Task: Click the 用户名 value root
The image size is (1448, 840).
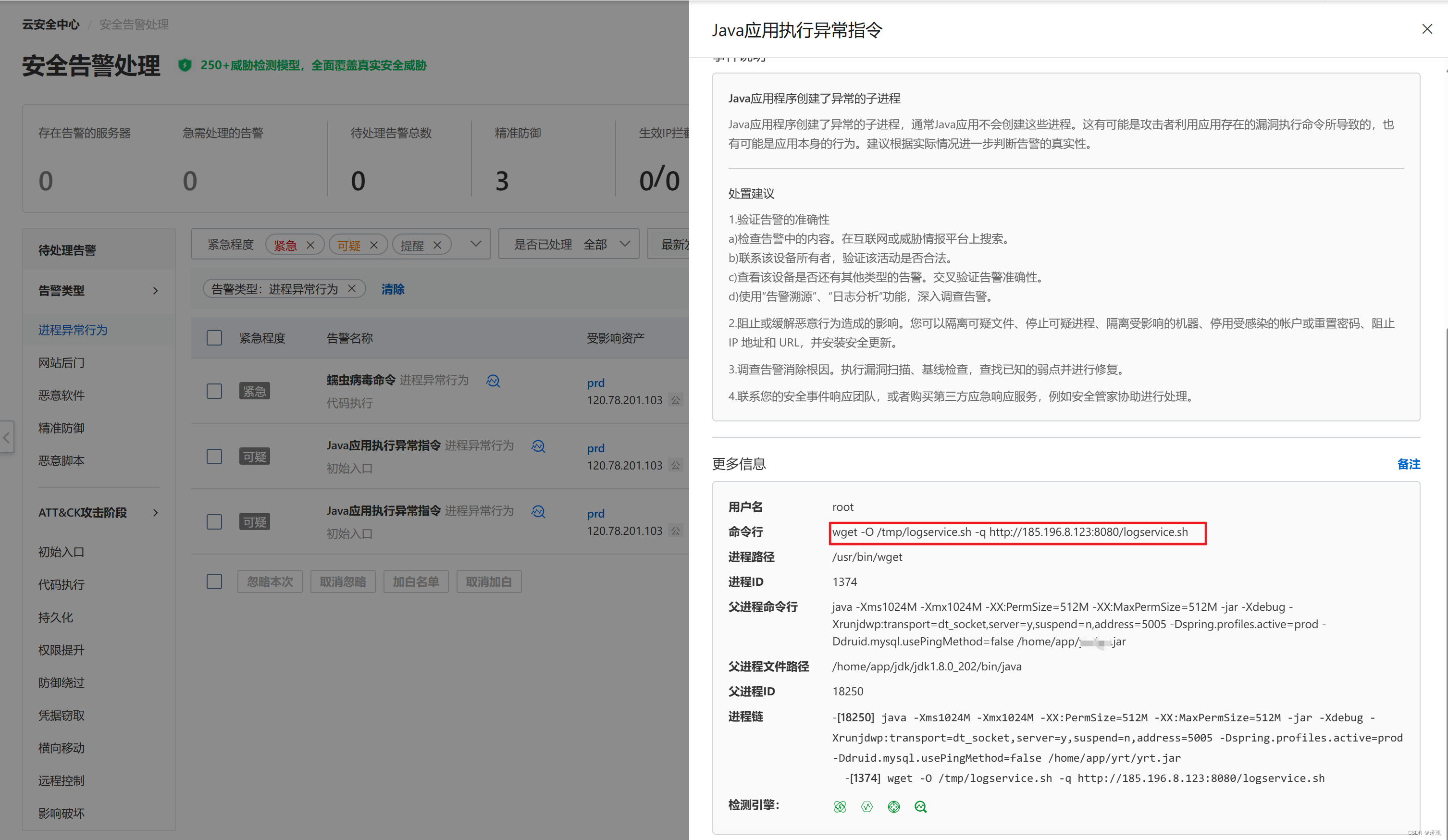Action: point(843,507)
